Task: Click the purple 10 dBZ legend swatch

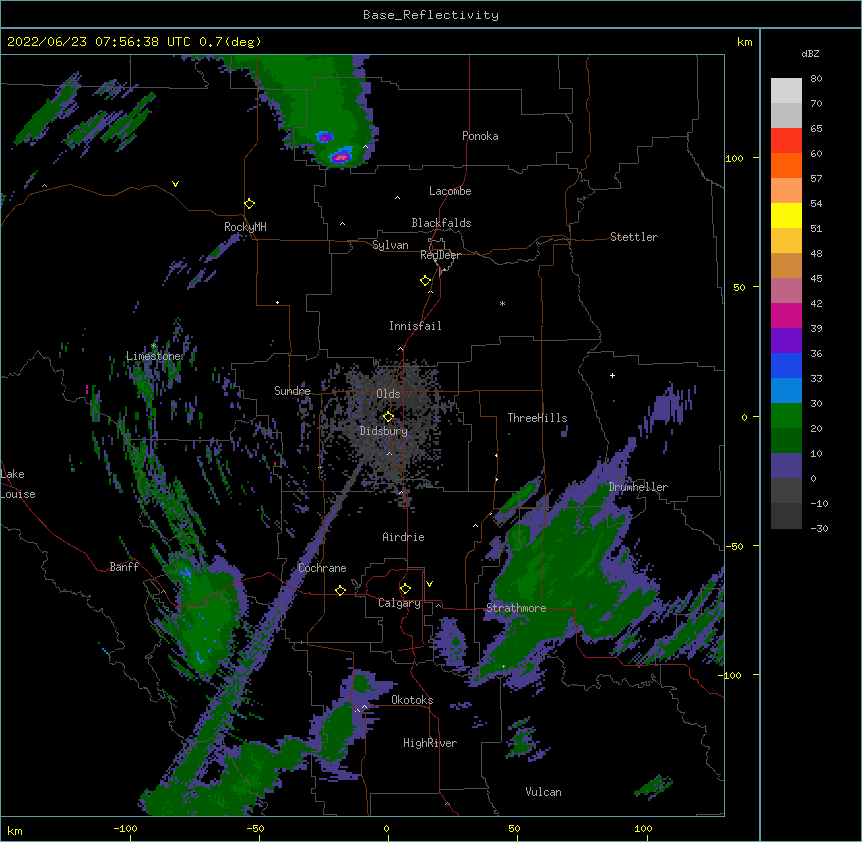Action: (x=786, y=466)
